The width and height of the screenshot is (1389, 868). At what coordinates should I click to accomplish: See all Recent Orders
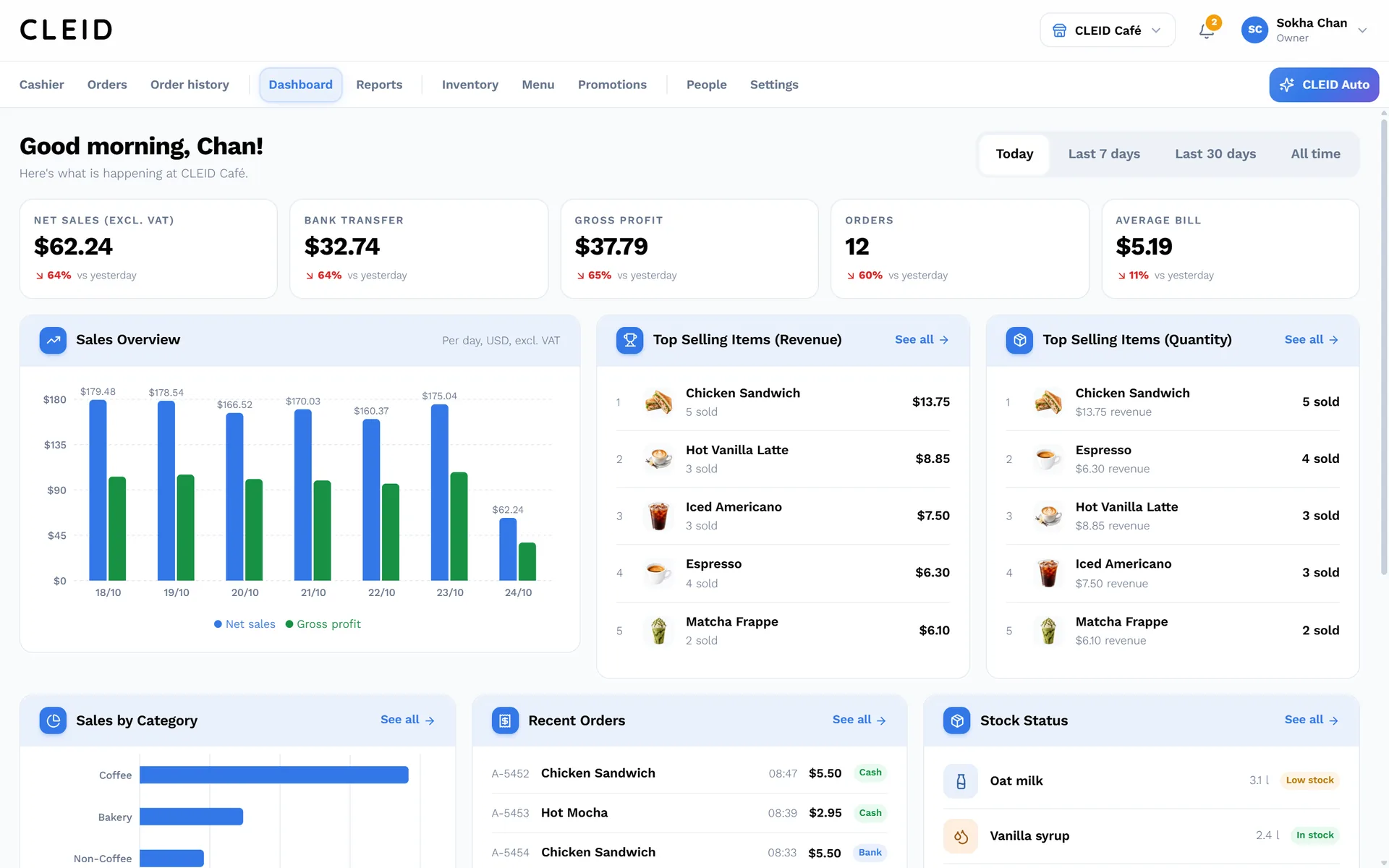click(x=859, y=720)
